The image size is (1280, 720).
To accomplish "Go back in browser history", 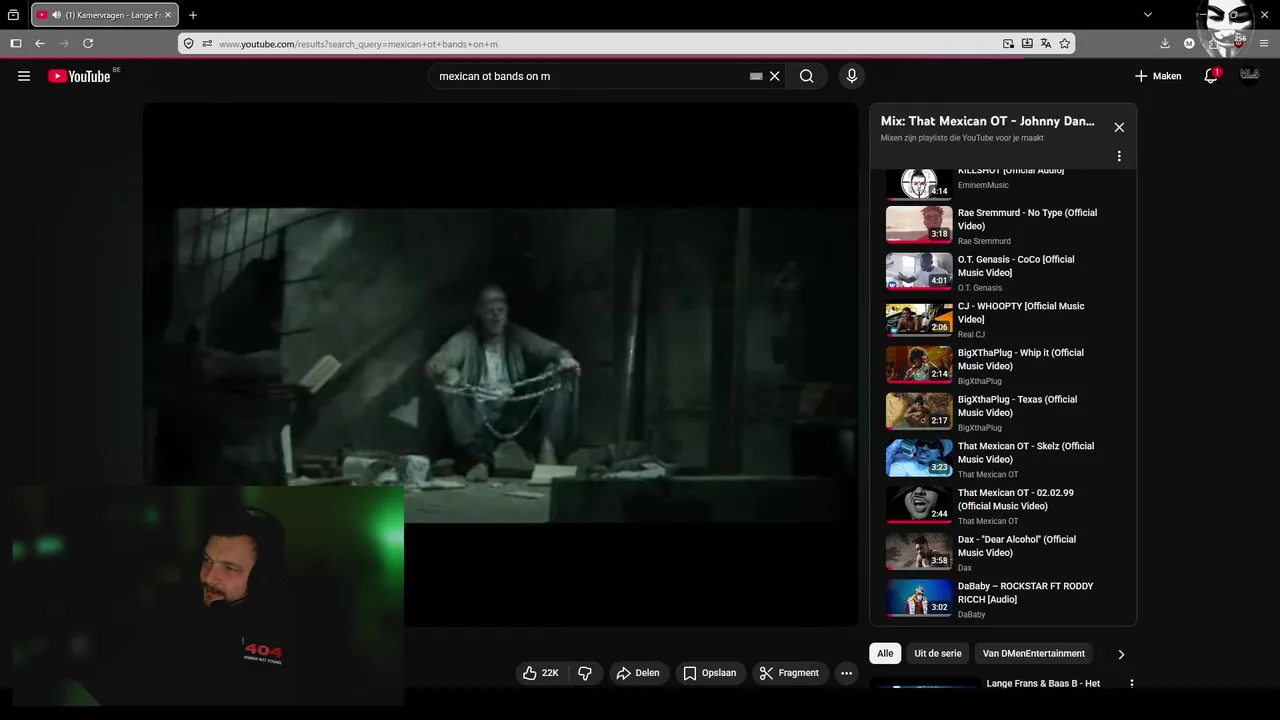I will point(40,44).
